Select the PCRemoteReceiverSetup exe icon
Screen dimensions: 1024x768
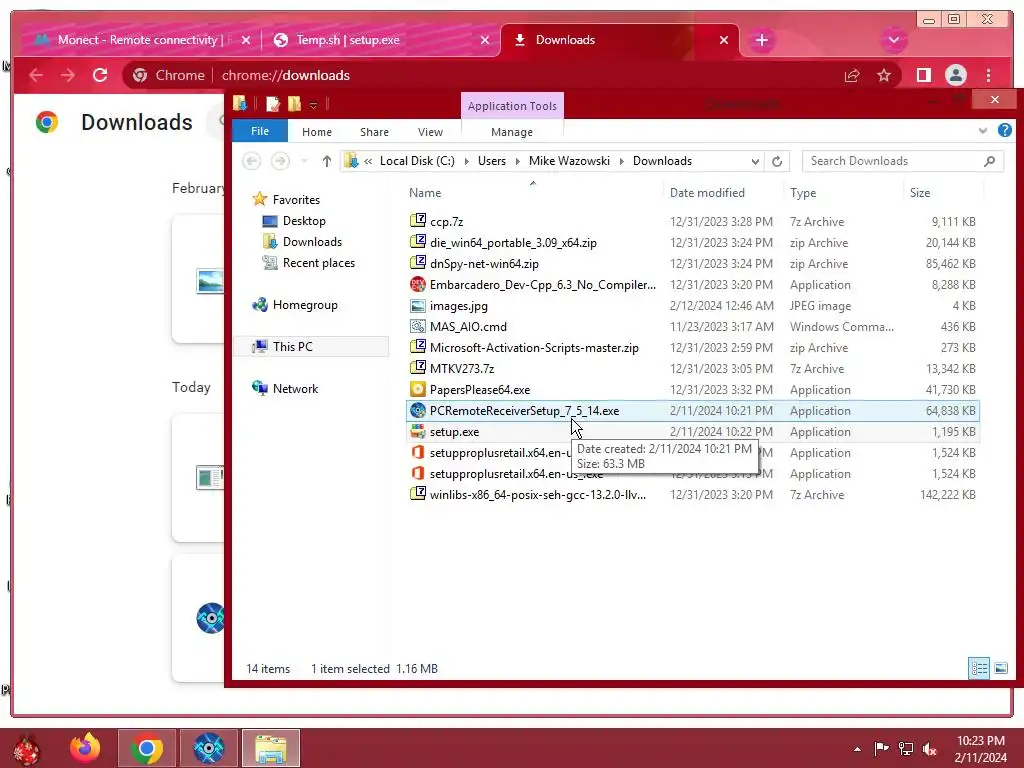click(417, 410)
